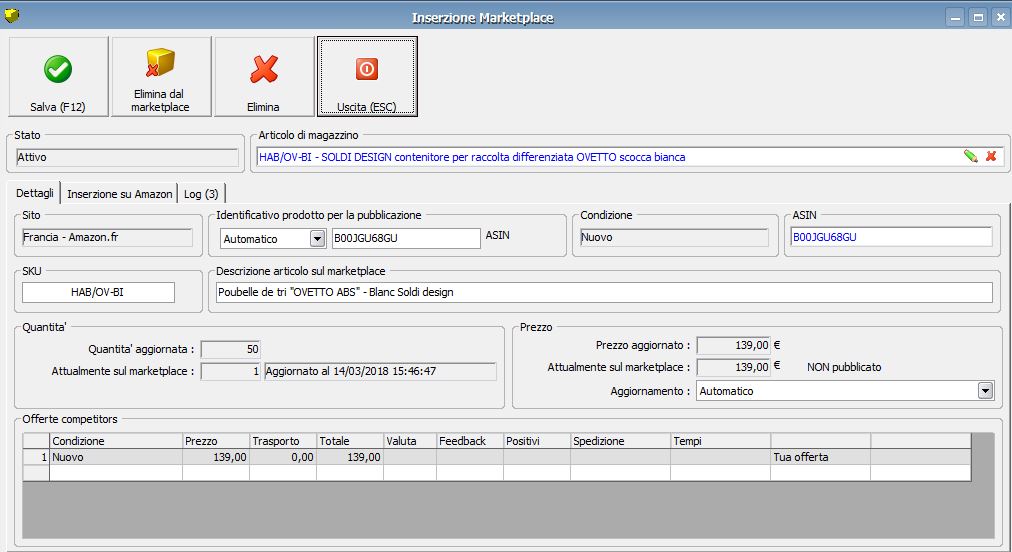Screen dimensions: 1012x552
Task: Click the green checkmark Salva (F12) button
Action: point(58,76)
